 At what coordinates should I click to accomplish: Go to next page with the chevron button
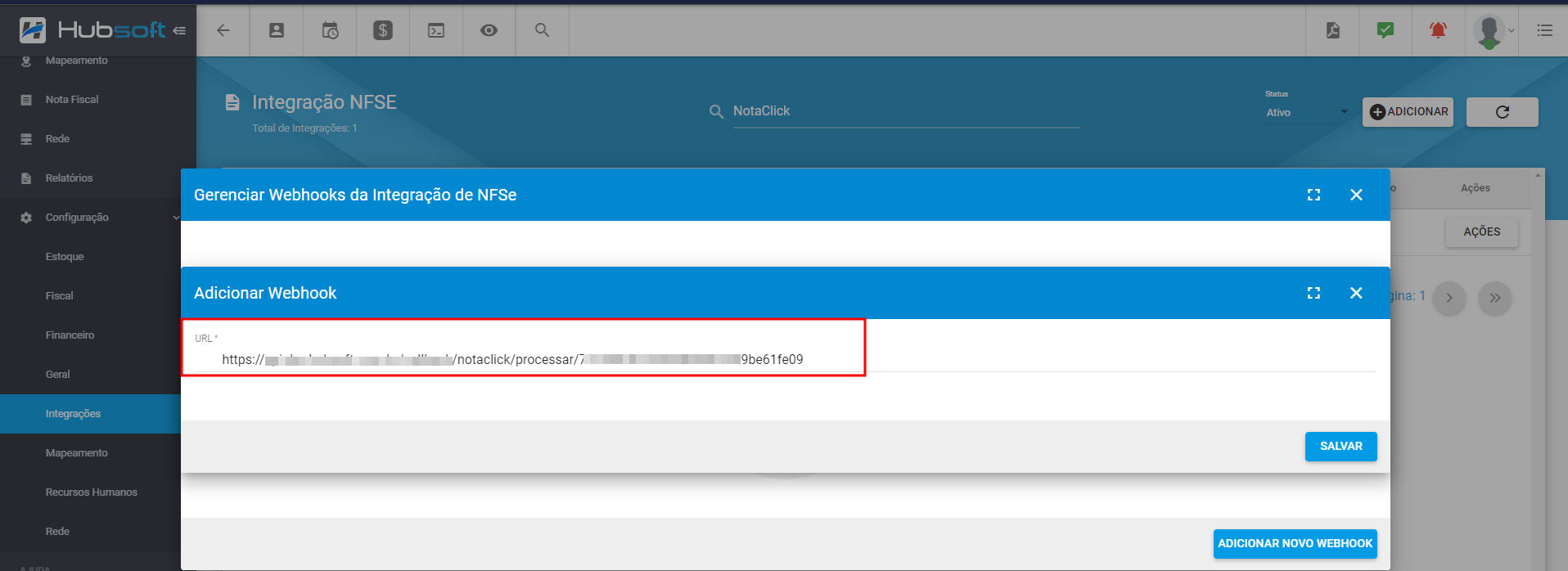coord(1449,298)
